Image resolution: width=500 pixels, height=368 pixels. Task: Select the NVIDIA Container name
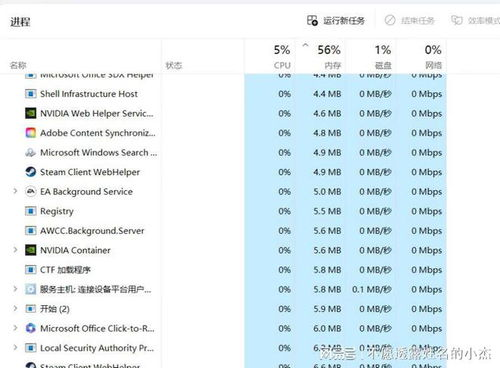coord(75,250)
